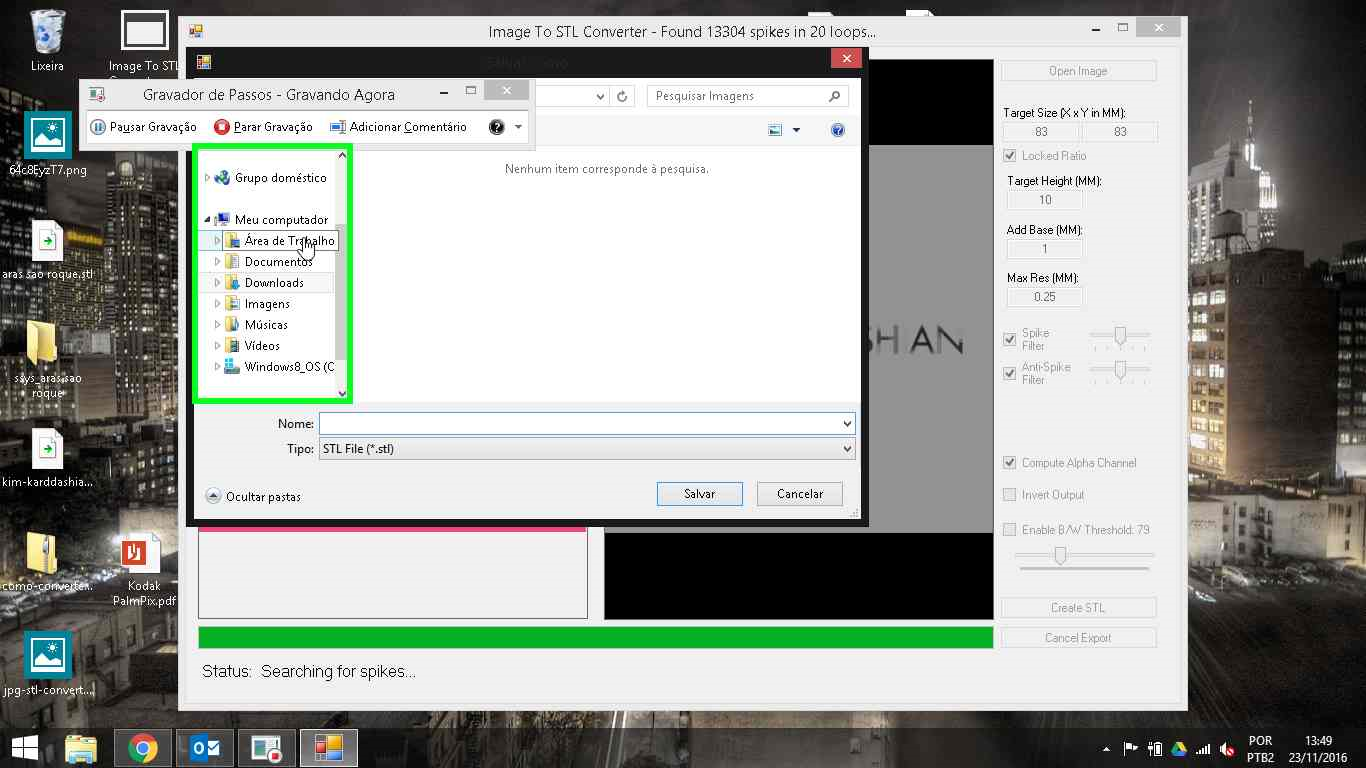This screenshot has height=768, width=1366.
Task: Click the folder tree scroll down arrow
Action: (342, 394)
